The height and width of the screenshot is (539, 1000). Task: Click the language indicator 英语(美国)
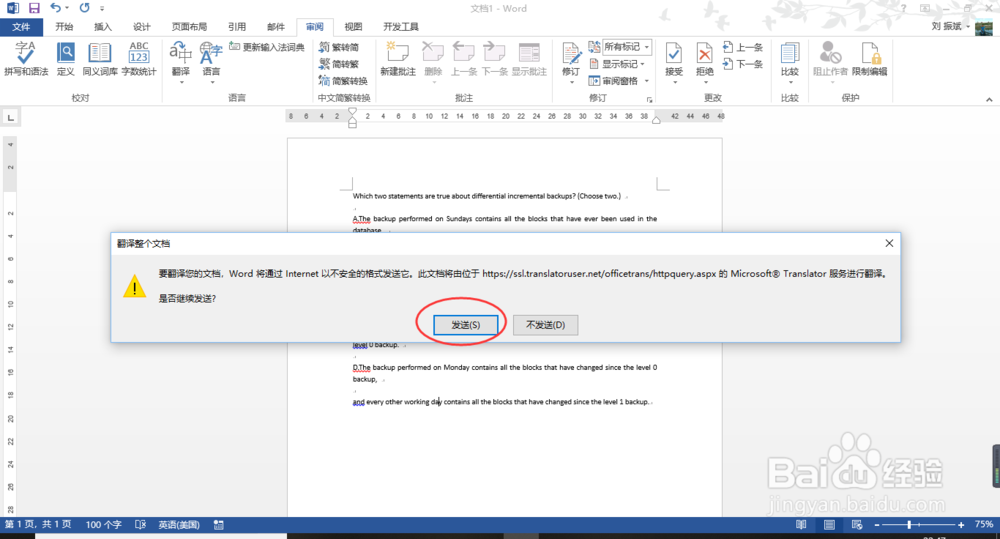pos(179,524)
